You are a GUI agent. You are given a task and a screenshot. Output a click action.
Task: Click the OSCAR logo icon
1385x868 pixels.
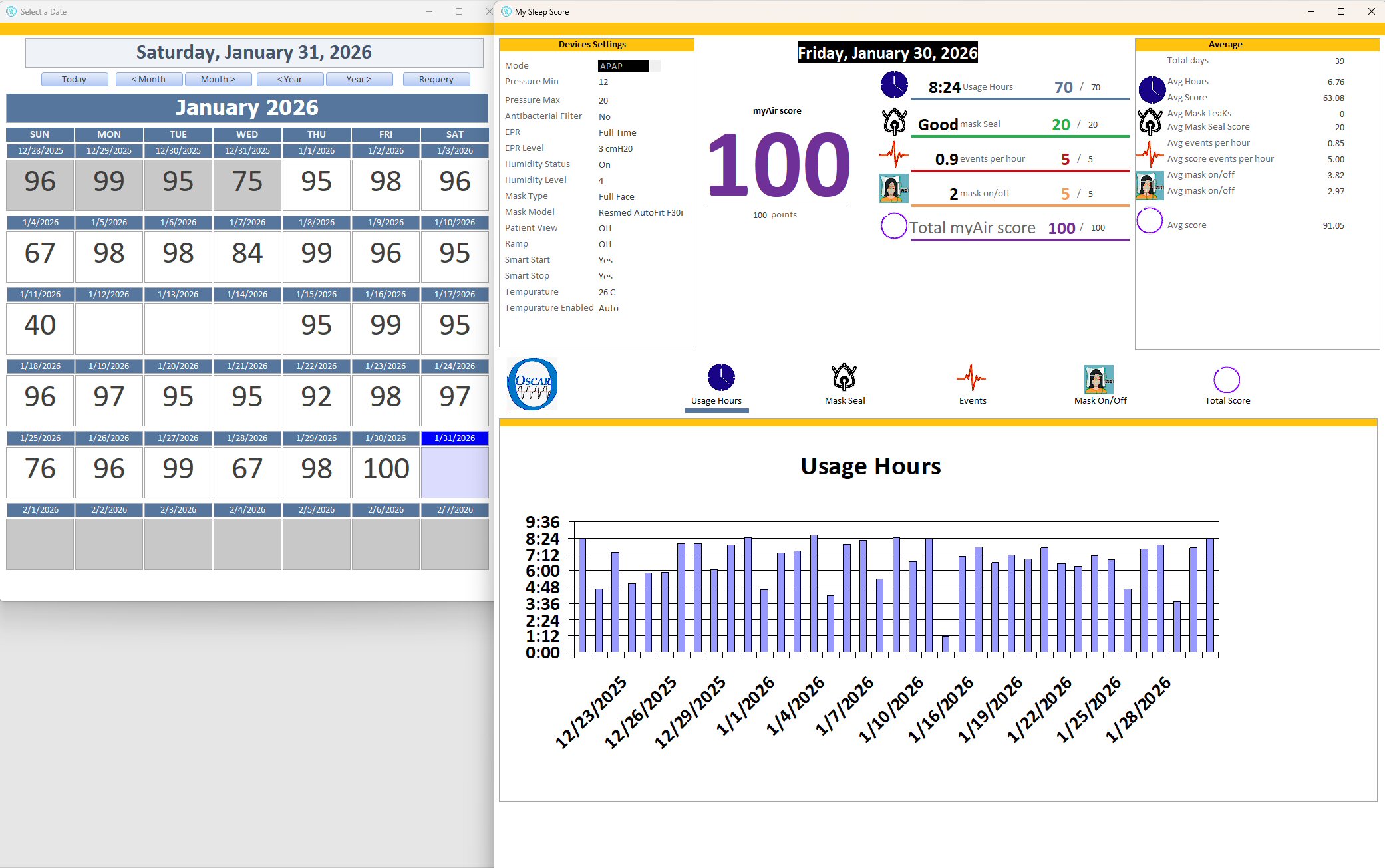click(532, 384)
